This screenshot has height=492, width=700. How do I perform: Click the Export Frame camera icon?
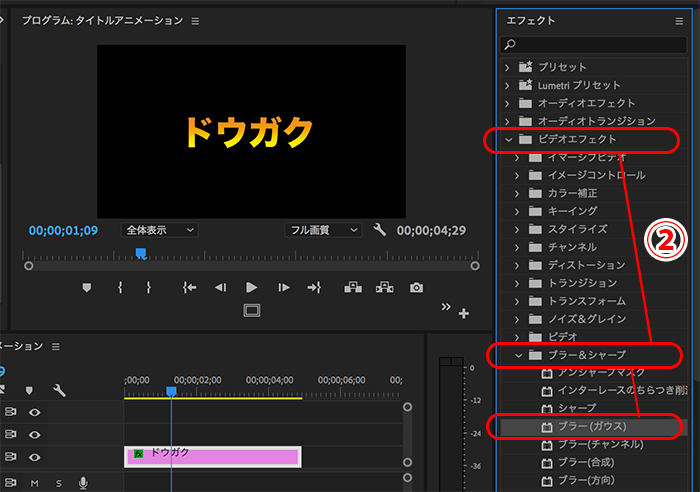click(x=416, y=287)
